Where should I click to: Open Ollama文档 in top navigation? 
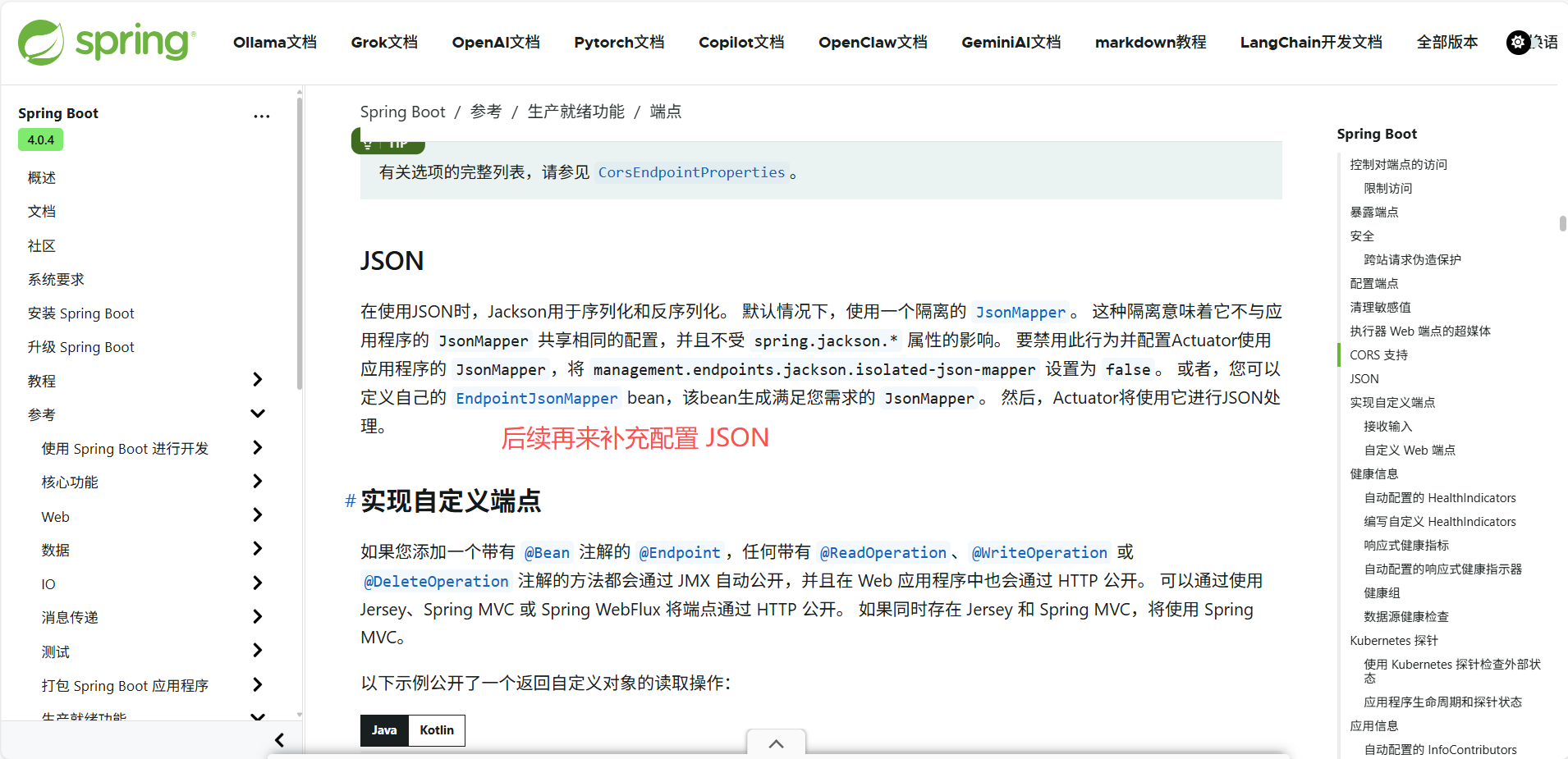(275, 43)
